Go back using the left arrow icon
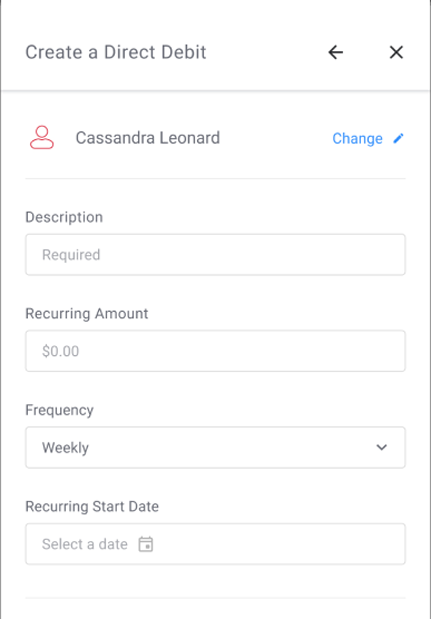431x619 pixels. point(335,52)
